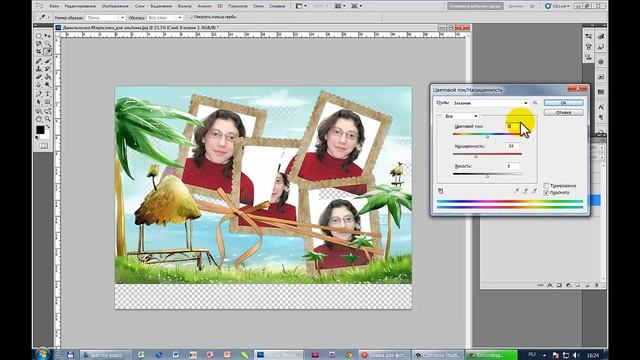Swap foreground and background colors
Image resolution: width=640 pixels, height=360 pixels.
point(48,127)
